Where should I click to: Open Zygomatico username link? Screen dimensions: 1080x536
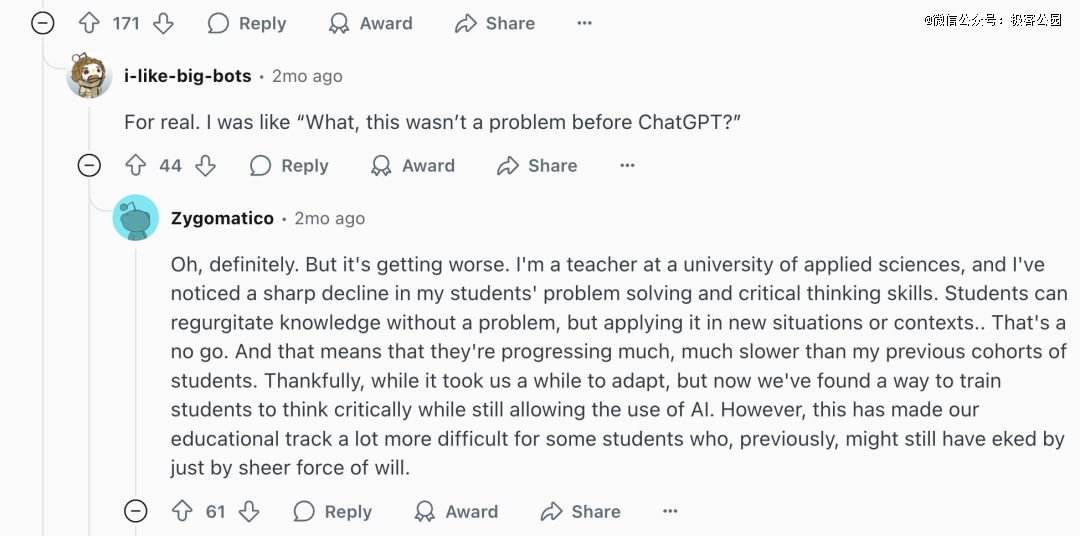[222, 218]
